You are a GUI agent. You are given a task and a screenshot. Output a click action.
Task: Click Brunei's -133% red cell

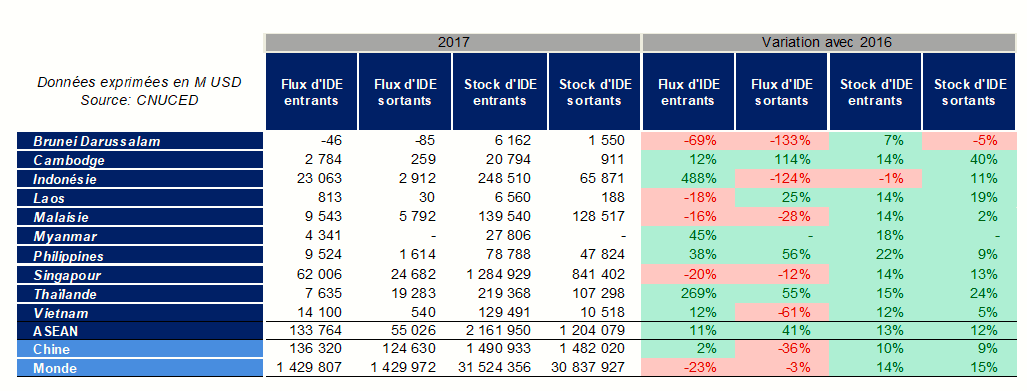tap(782, 140)
